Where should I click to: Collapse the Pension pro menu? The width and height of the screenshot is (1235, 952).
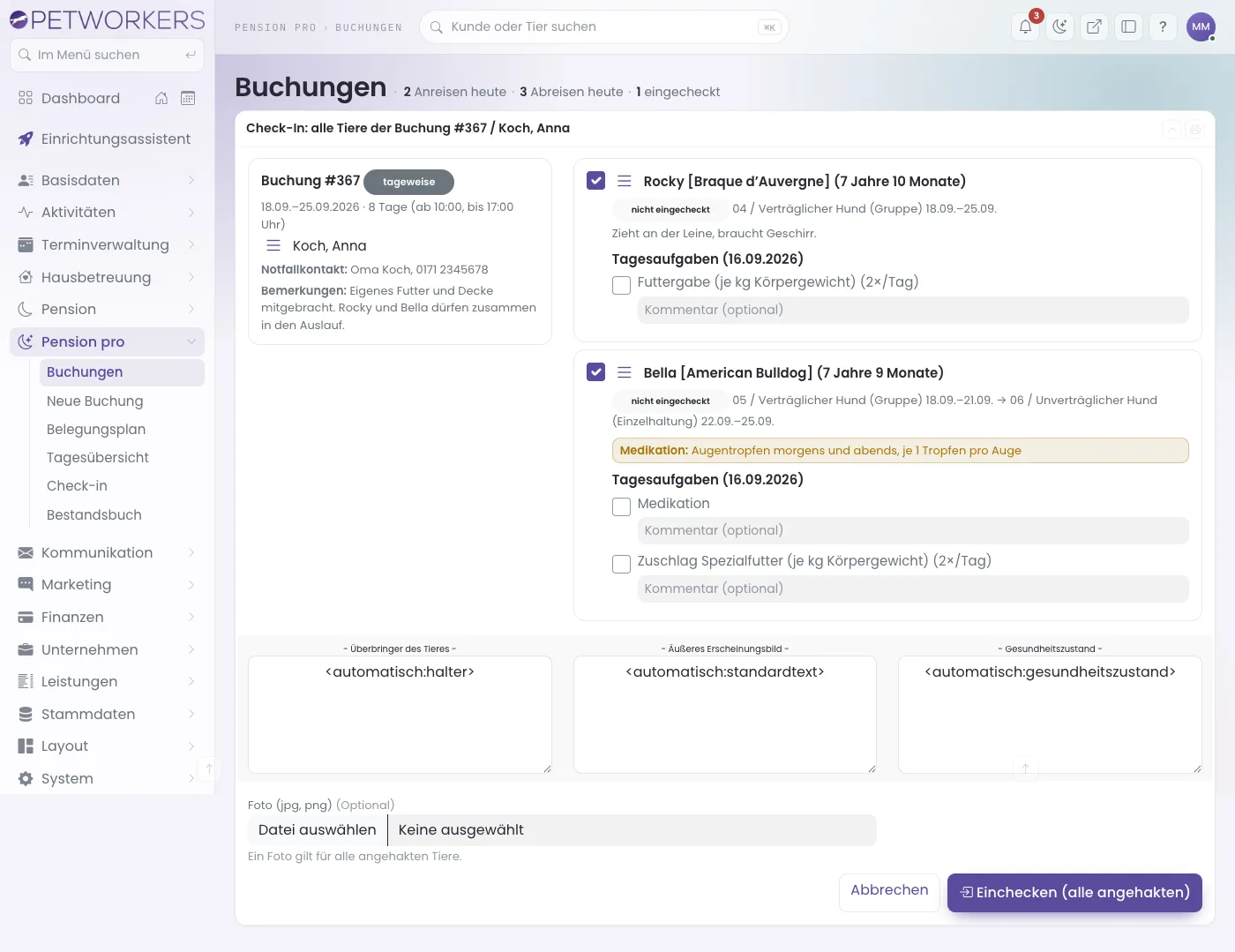point(107,341)
